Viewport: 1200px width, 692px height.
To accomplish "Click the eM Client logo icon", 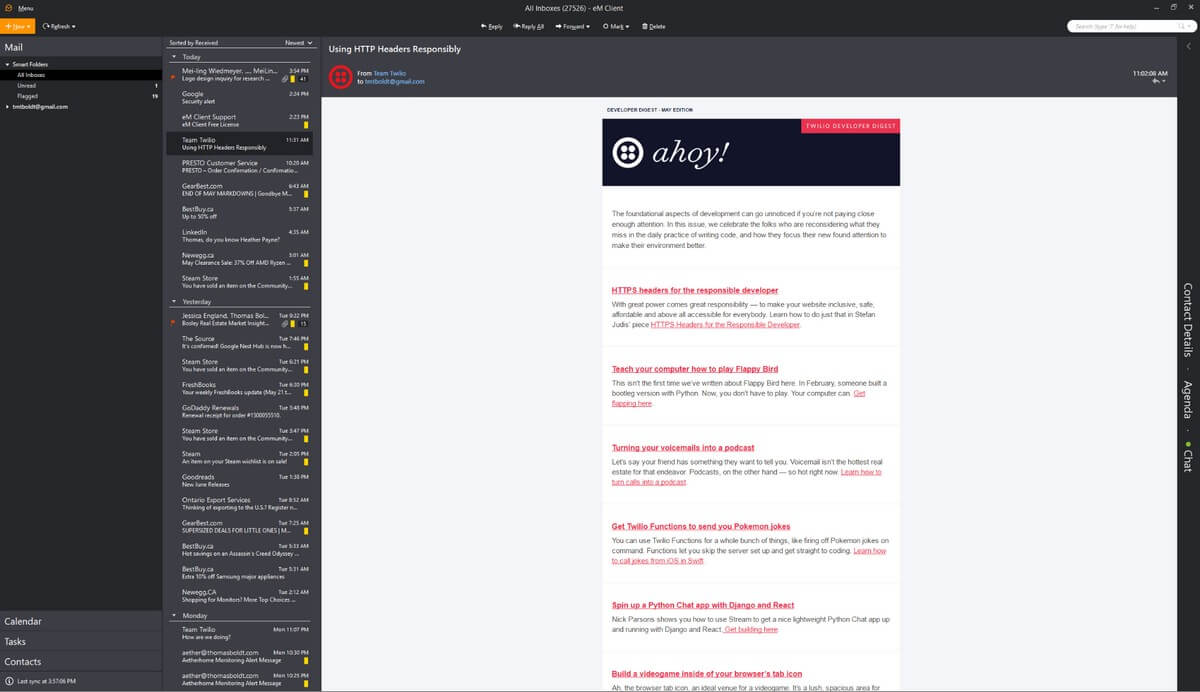I will [x=8, y=8].
